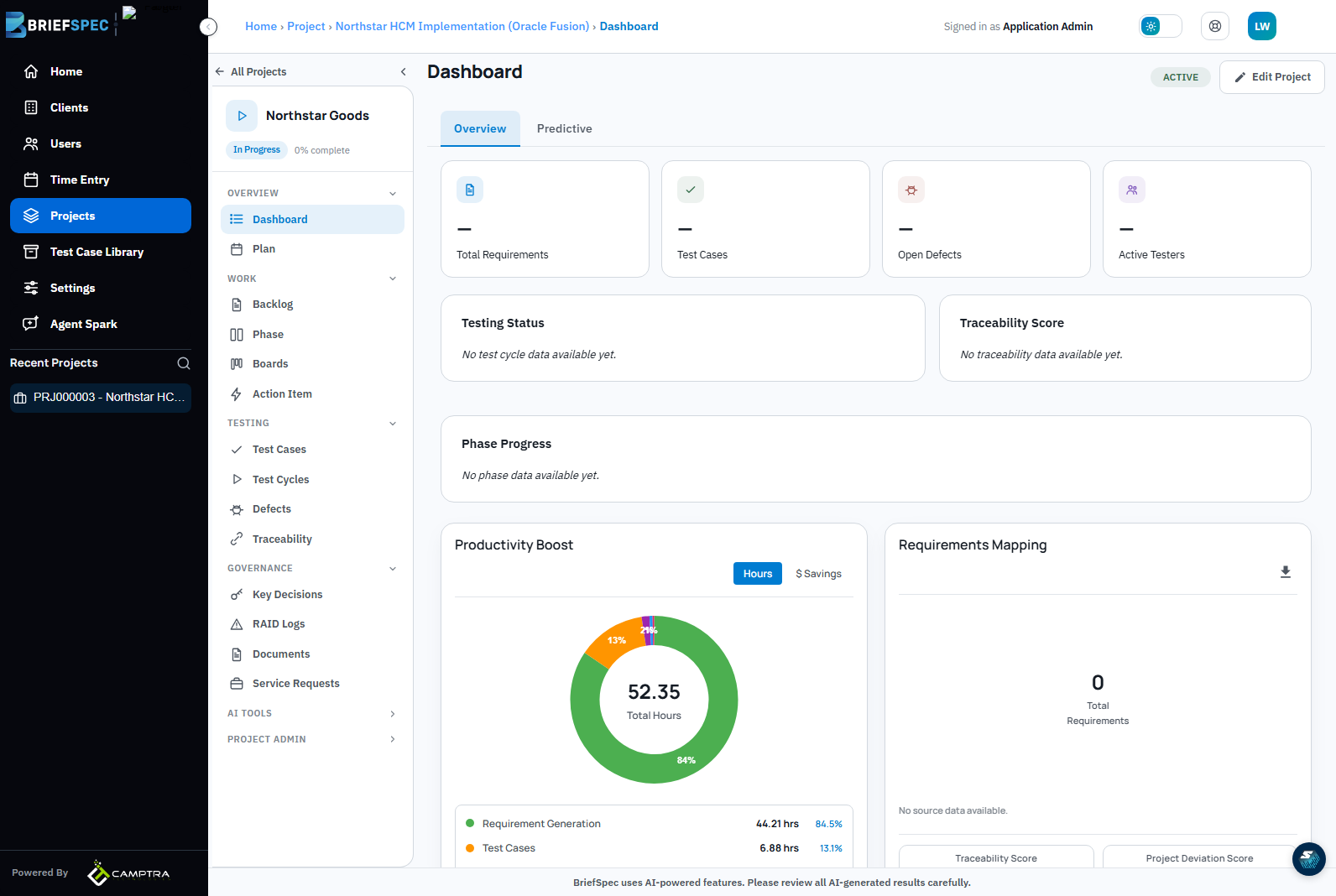
Task: Switch Productivity Boost to Hours view
Action: [758, 574]
